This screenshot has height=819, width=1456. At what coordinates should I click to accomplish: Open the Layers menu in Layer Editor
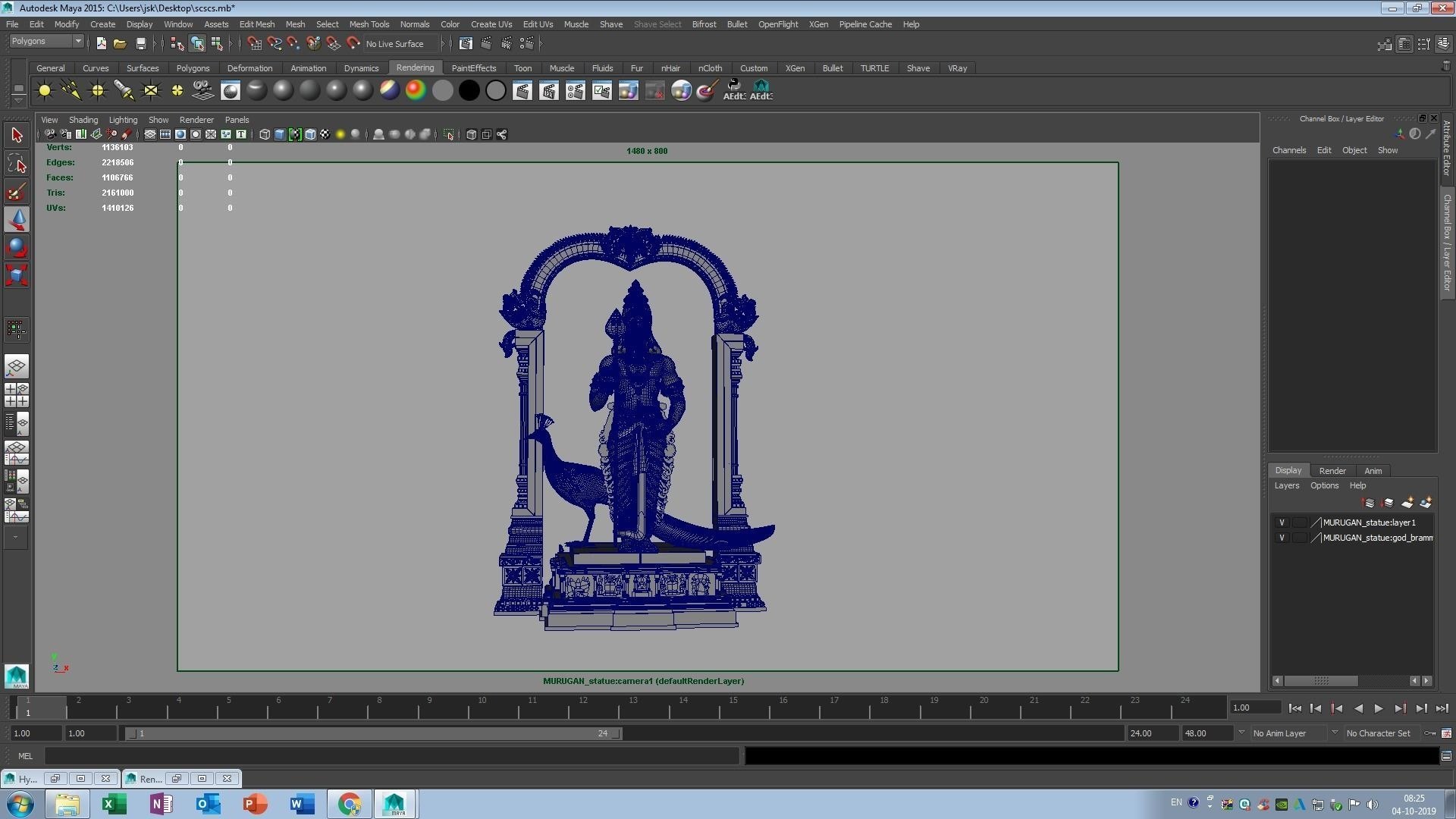[x=1286, y=485]
